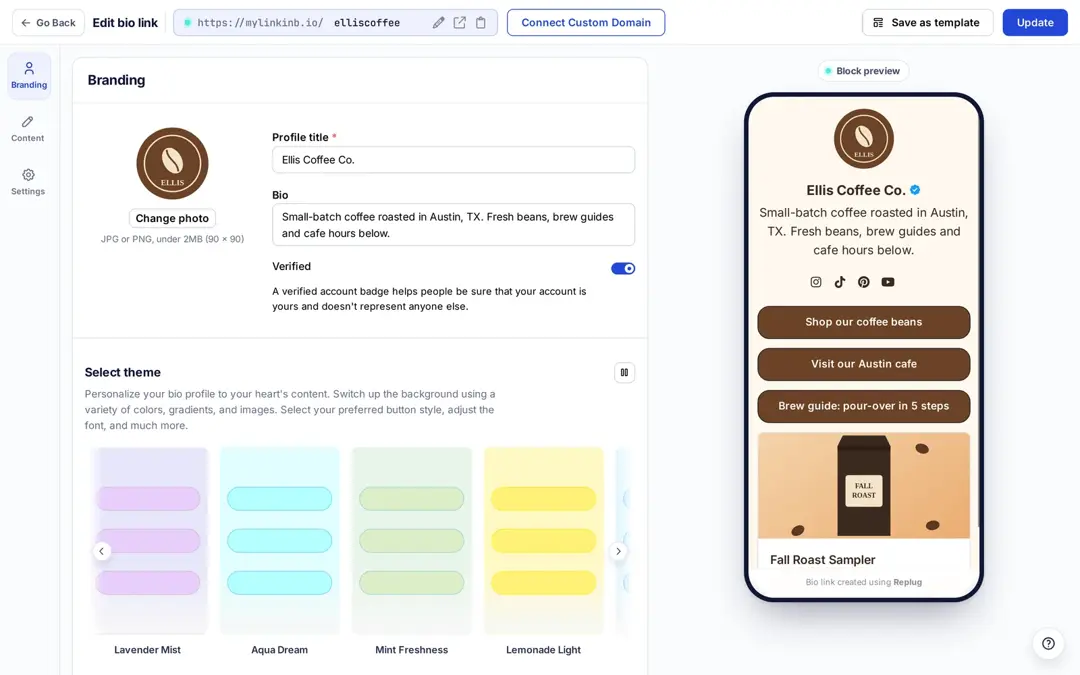The height and width of the screenshot is (675, 1080).
Task: Open the Branding sidebar tab
Action: 29,76
